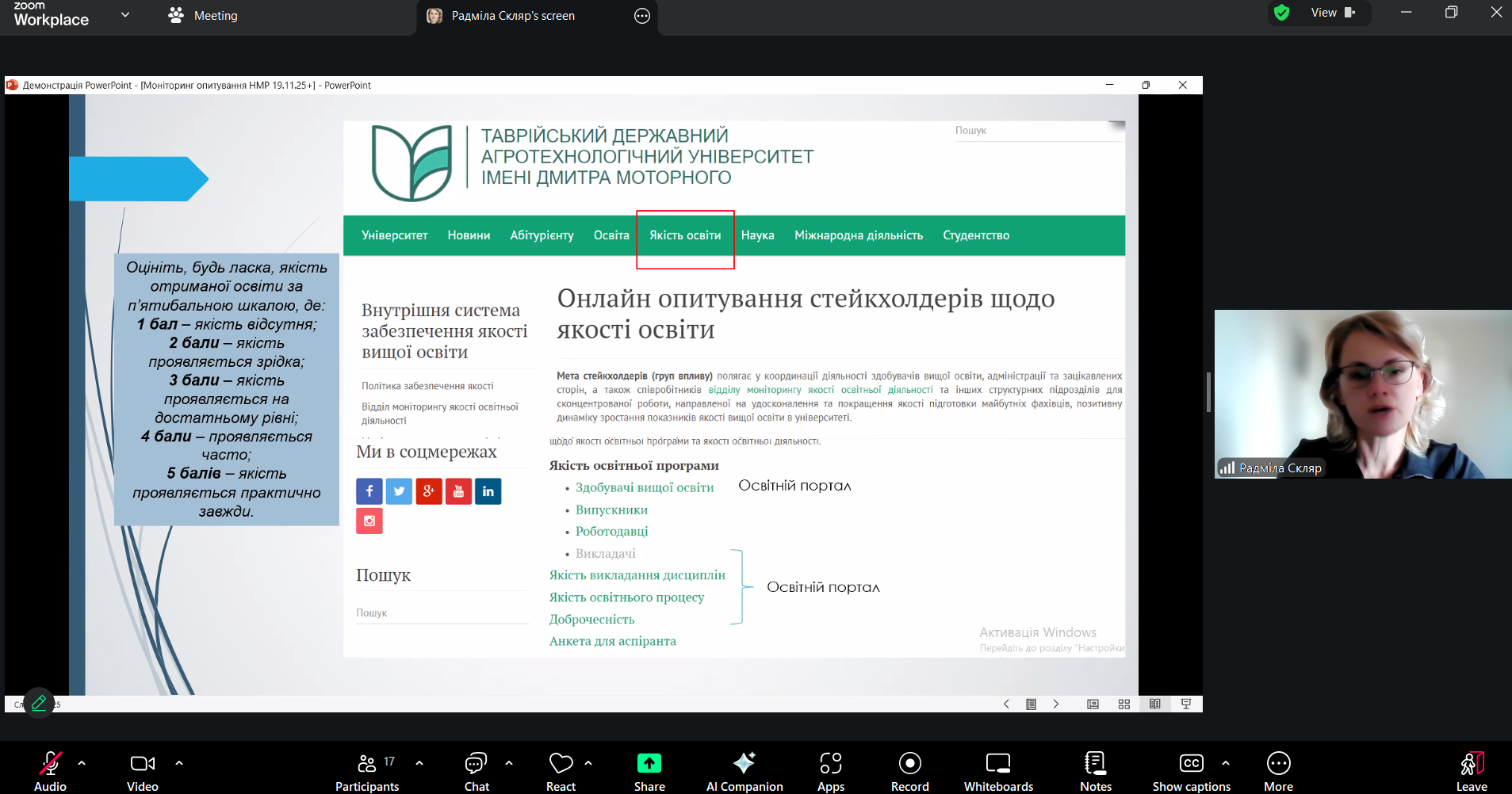Click the sidebar Пошук search field
The height and width of the screenshot is (794, 1512).
[442, 613]
